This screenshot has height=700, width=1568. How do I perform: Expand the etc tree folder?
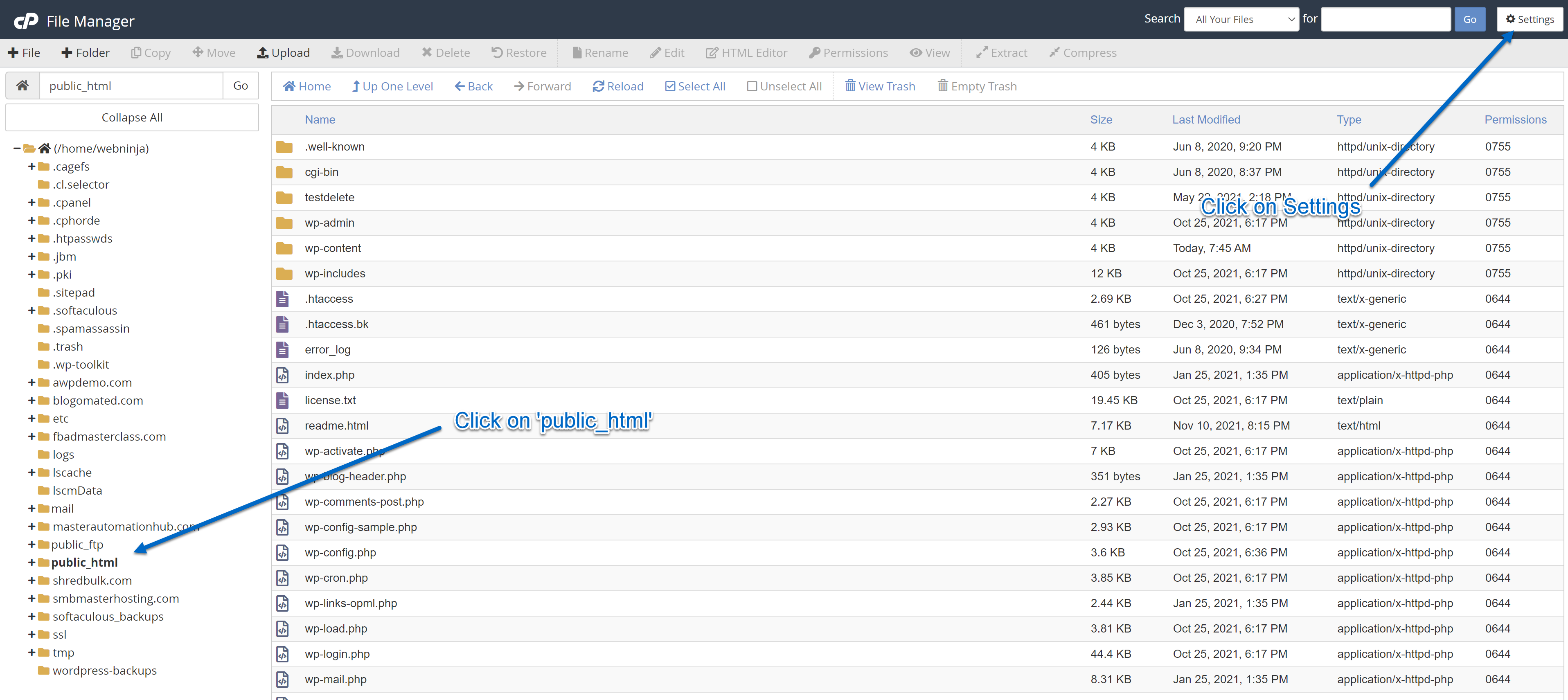click(x=32, y=418)
